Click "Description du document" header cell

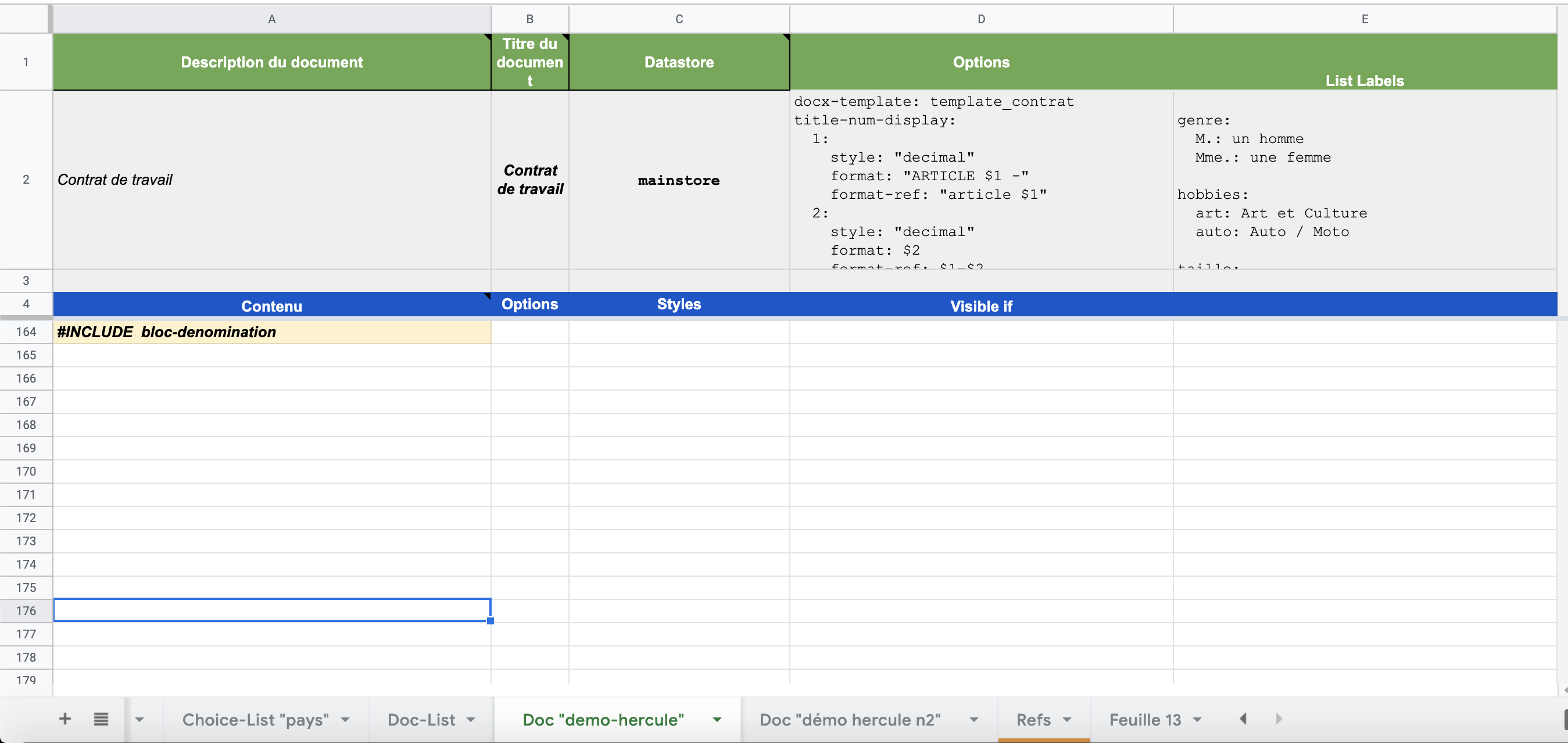[272, 62]
